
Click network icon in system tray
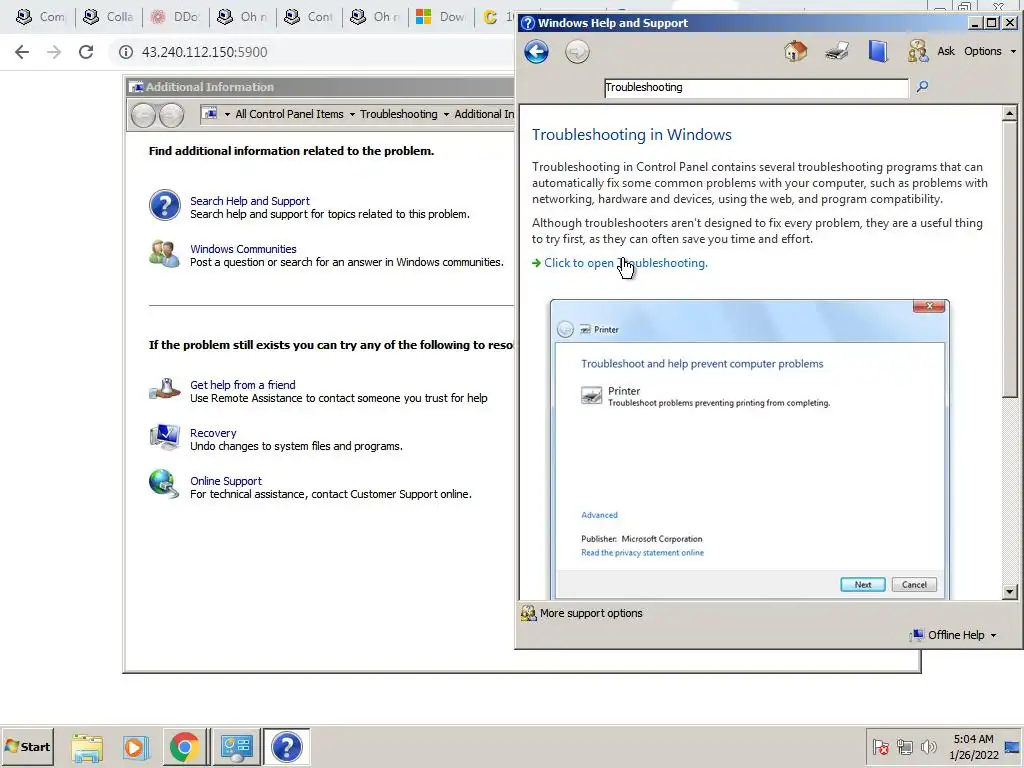click(904, 747)
